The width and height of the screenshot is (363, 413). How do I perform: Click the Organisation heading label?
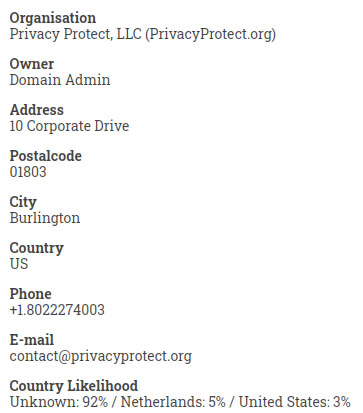coord(53,18)
